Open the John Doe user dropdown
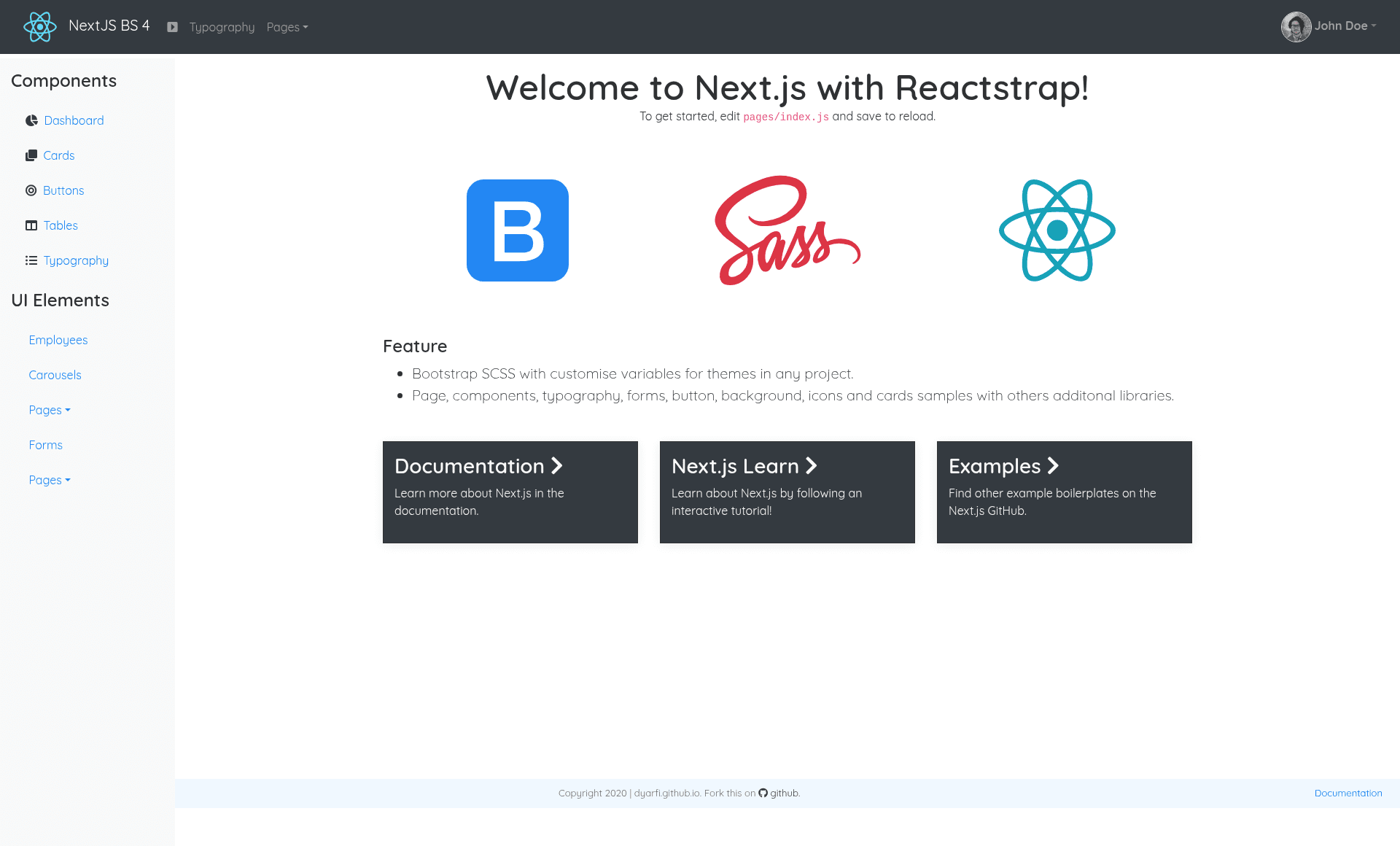 tap(1345, 26)
